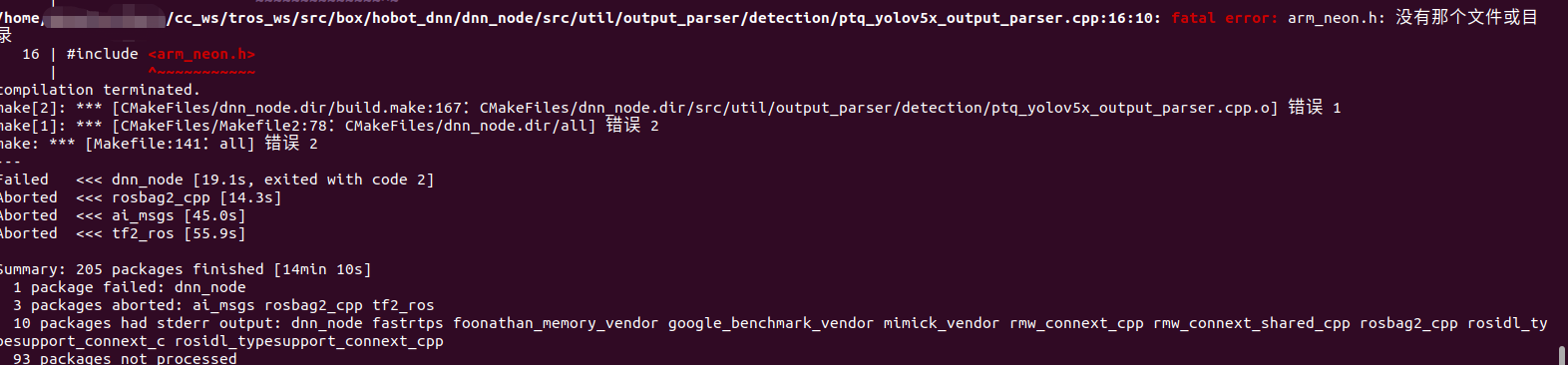Image resolution: width=1568 pixels, height=365 pixels.
Task: Click the 'Summary: 205 packages finished' line
Action: coord(186,269)
